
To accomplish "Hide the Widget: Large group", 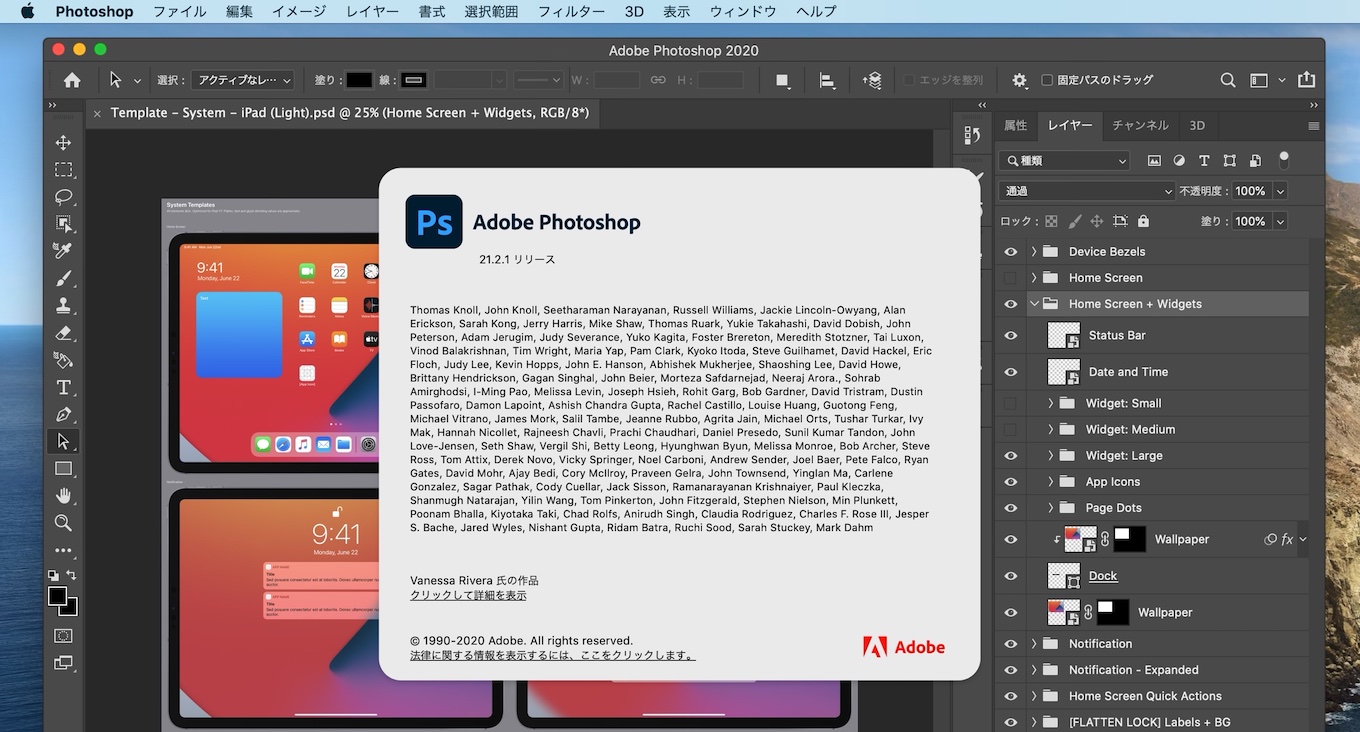I will click(1010, 455).
